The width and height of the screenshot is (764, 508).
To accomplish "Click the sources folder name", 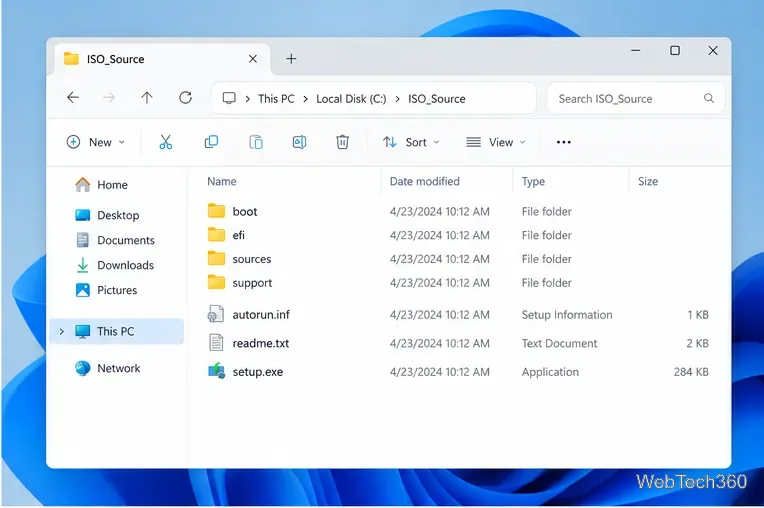I will pyautogui.click(x=251, y=259).
